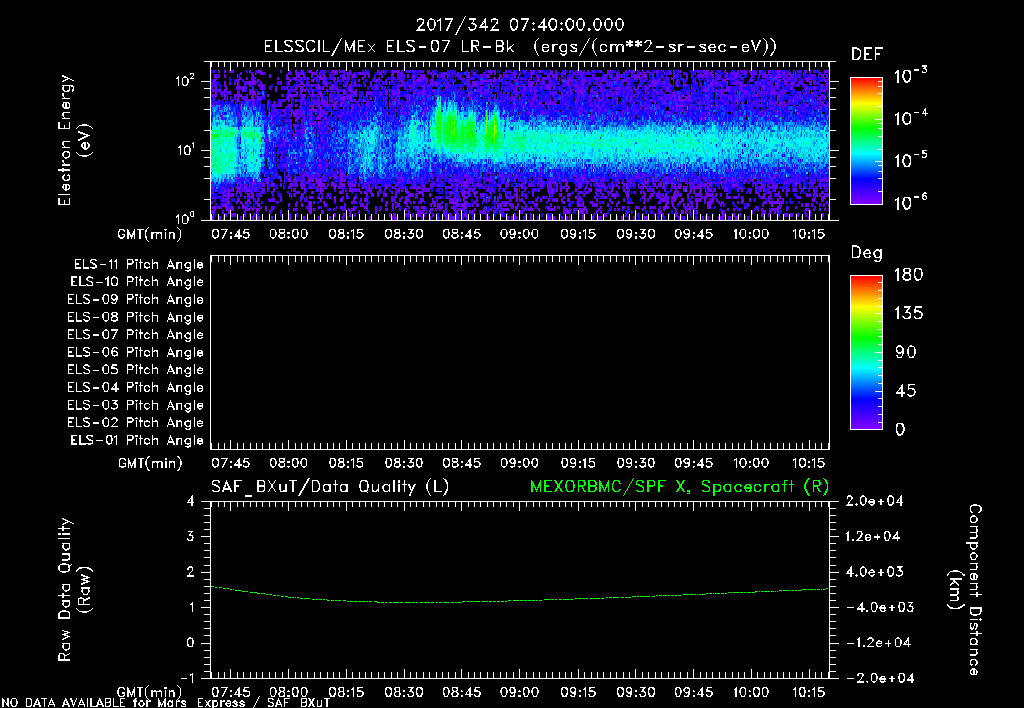Select the ELS-10 Pitch Angle label
The height and width of the screenshot is (708, 1024).
(x=137, y=282)
